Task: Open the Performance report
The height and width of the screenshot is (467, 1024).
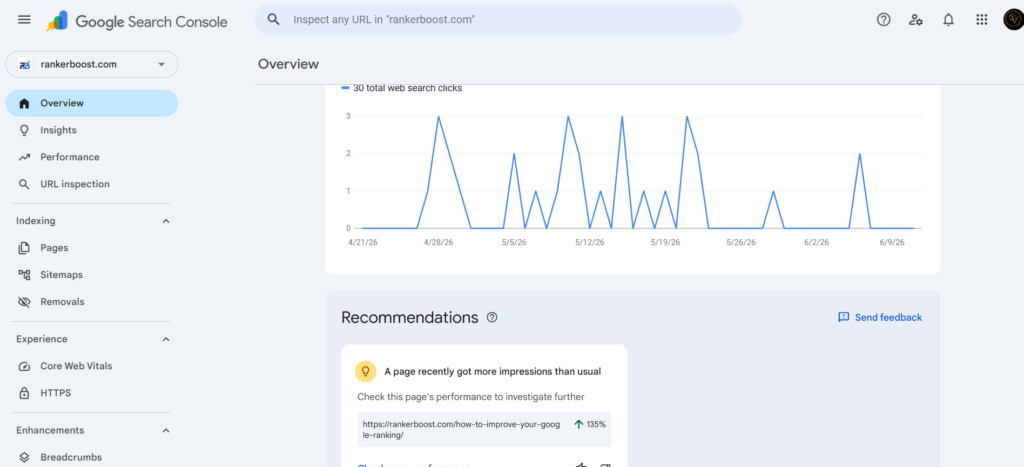Action: 91,157
